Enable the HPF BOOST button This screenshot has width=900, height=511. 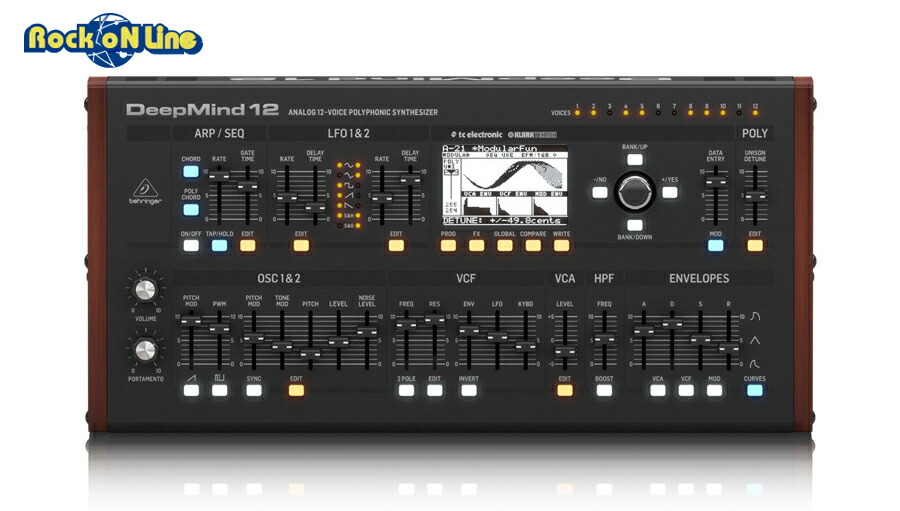coord(604,391)
